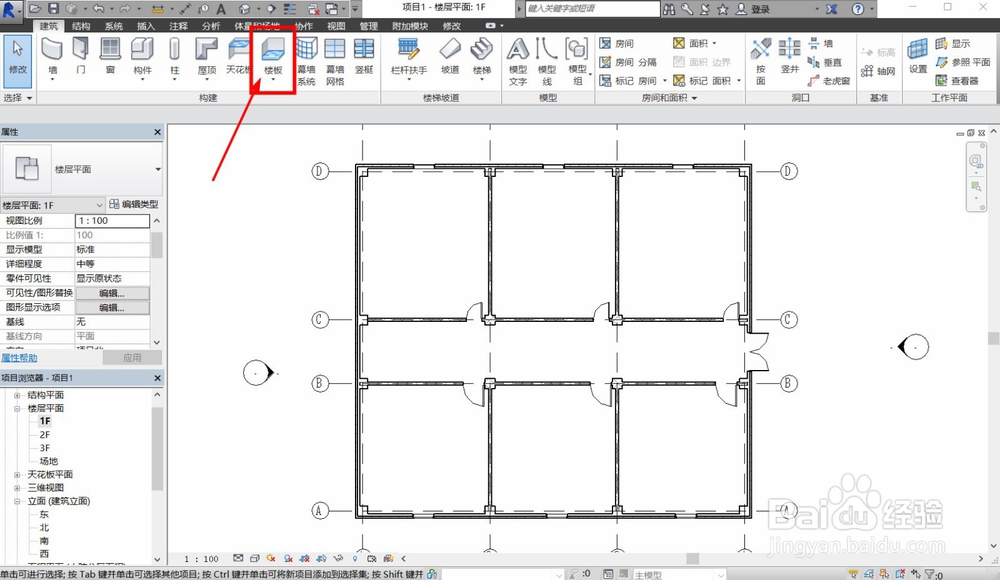This screenshot has width=1000, height=580.
Task: Click 编辑 button for 可见性/图形替换
Action: pyautogui.click(x=112, y=293)
